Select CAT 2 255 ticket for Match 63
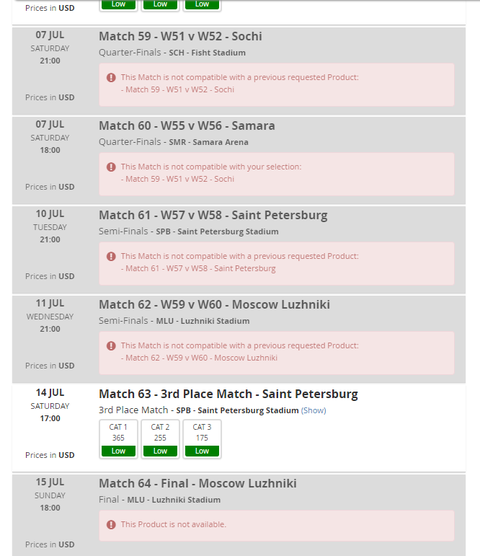The width and height of the screenshot is (480, 556). [160, 439]
